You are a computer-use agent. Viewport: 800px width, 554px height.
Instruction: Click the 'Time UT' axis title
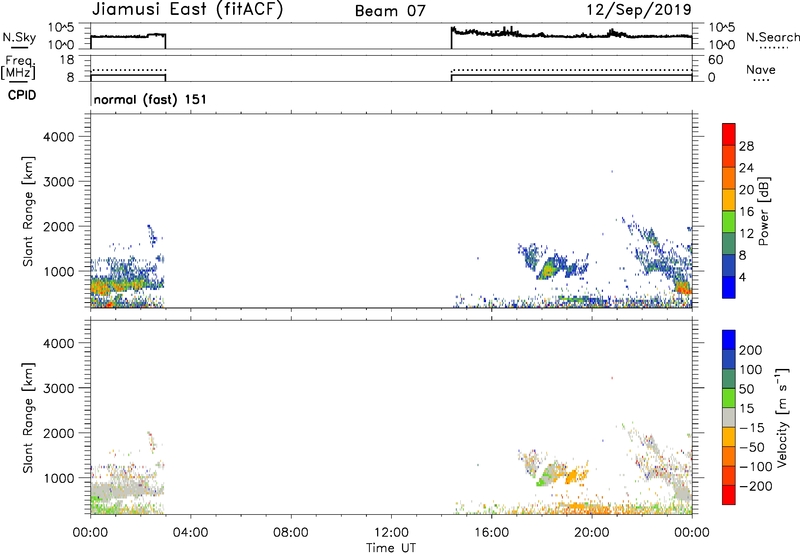click(x=391, y=548)
